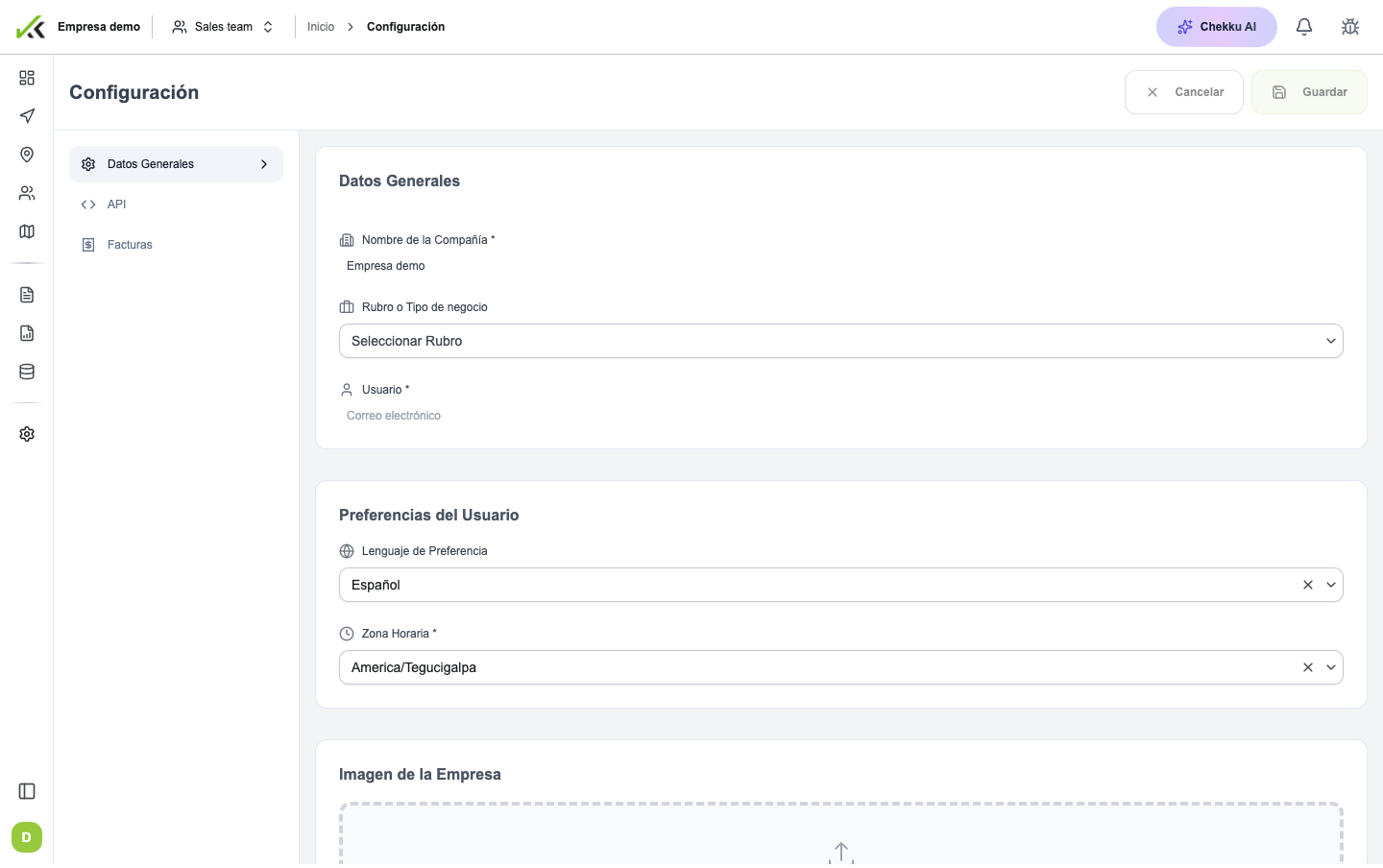Screen dimensions: 1383x868
Task: Click the Datos Generales card heading
Action: [x=400, y=181]
